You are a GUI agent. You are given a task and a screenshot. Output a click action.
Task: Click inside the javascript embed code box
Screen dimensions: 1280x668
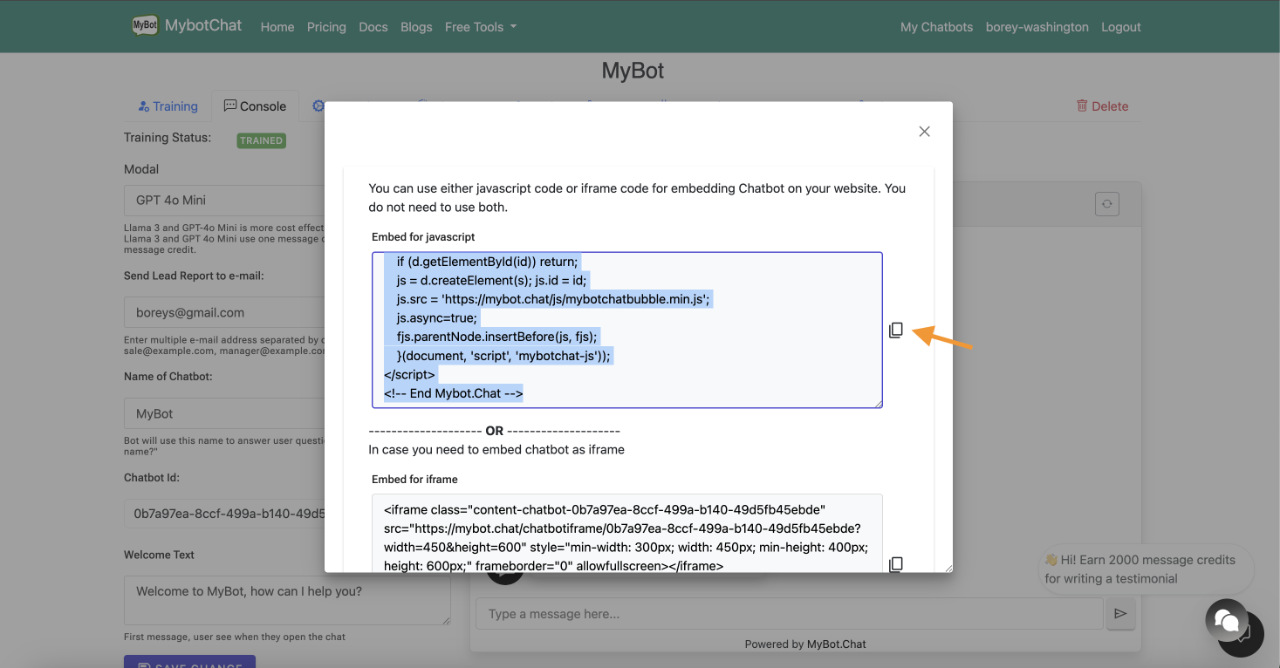627,330
